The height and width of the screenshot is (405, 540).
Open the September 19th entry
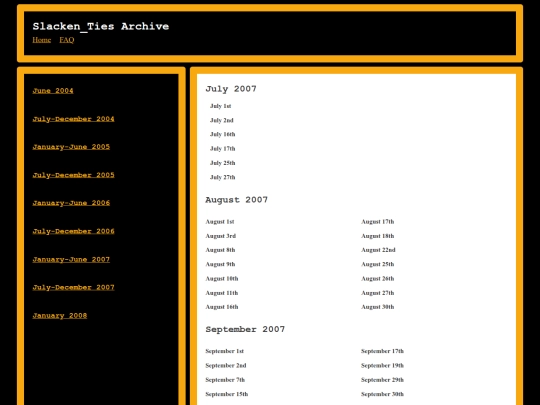(382, 365)
